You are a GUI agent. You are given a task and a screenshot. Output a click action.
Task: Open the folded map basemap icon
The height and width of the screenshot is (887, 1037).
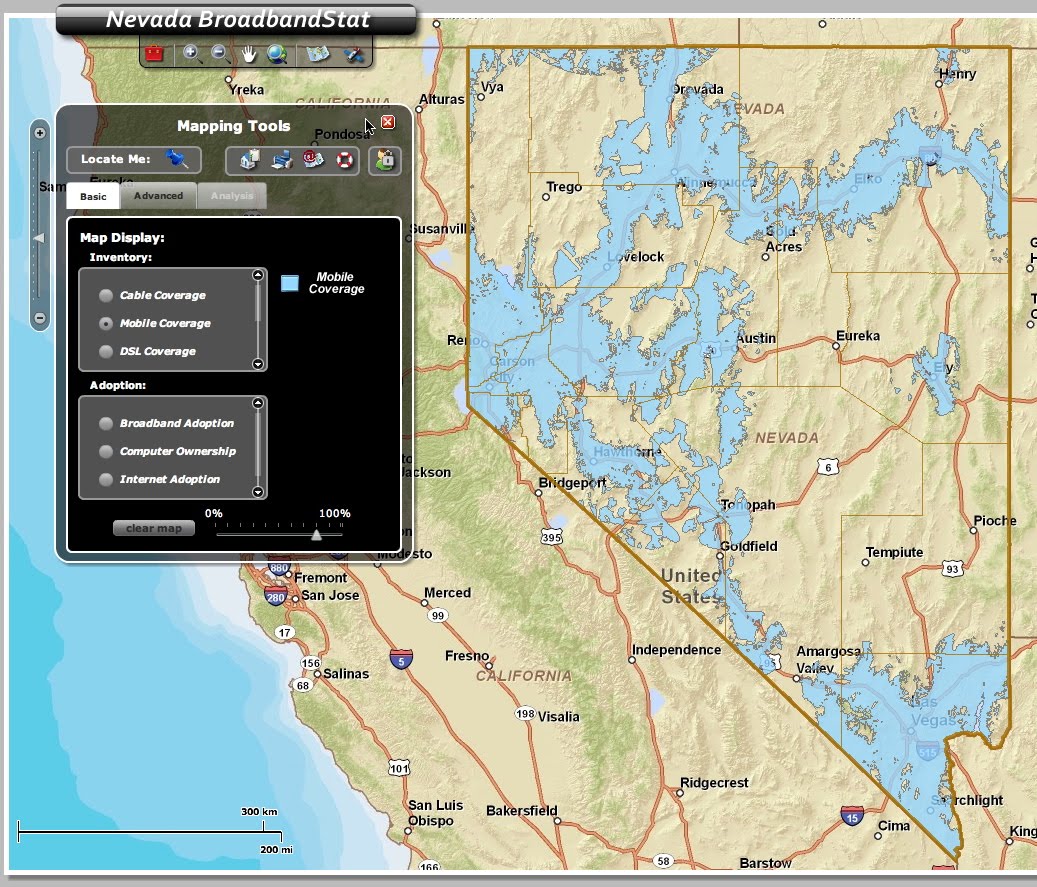(x=318, y=54)
